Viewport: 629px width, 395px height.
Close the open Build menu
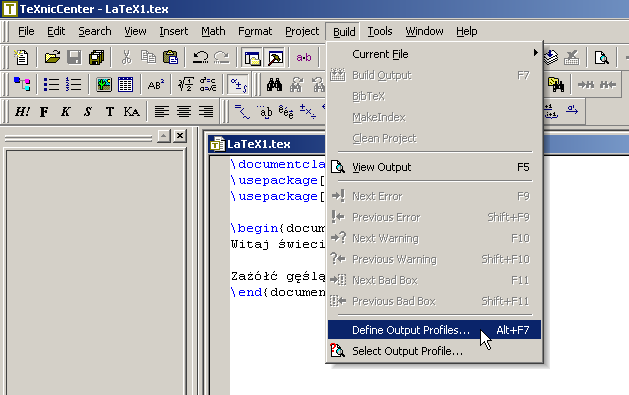pos(344,32)
